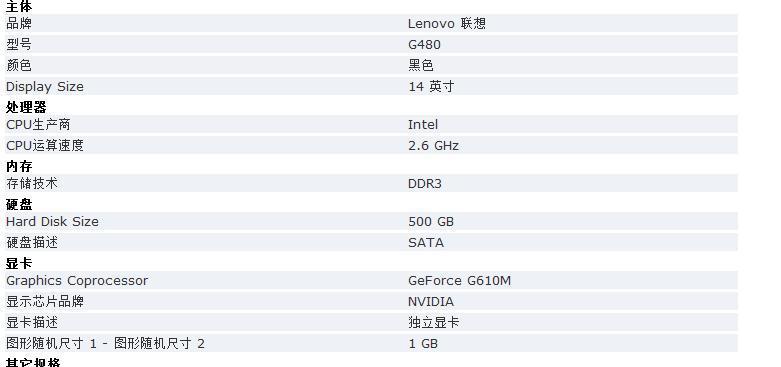
Task: Select the 黑色 color value
Action: tap(421, 65)
